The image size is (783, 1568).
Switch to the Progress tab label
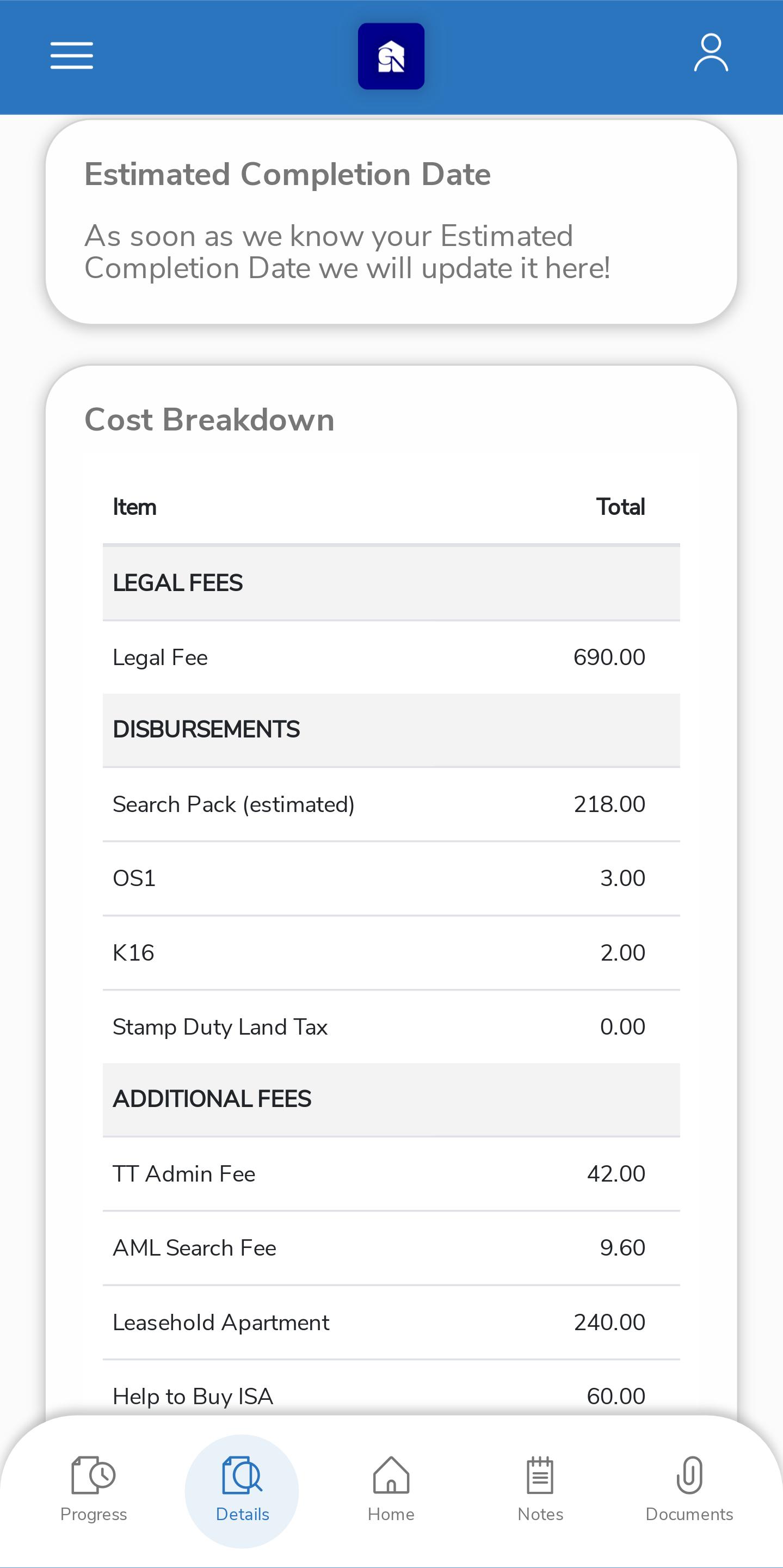pyautogui.click(x=94, y=1515)
